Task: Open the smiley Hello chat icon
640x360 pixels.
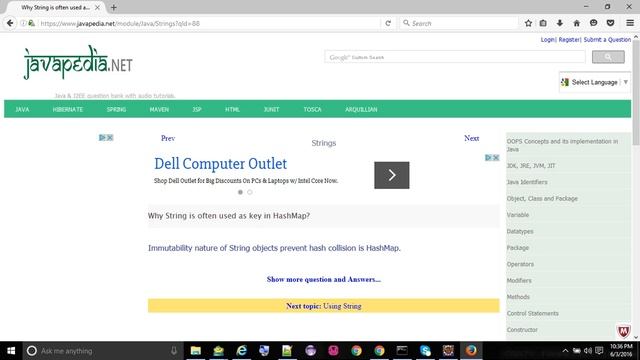Action: click(593, 23)
